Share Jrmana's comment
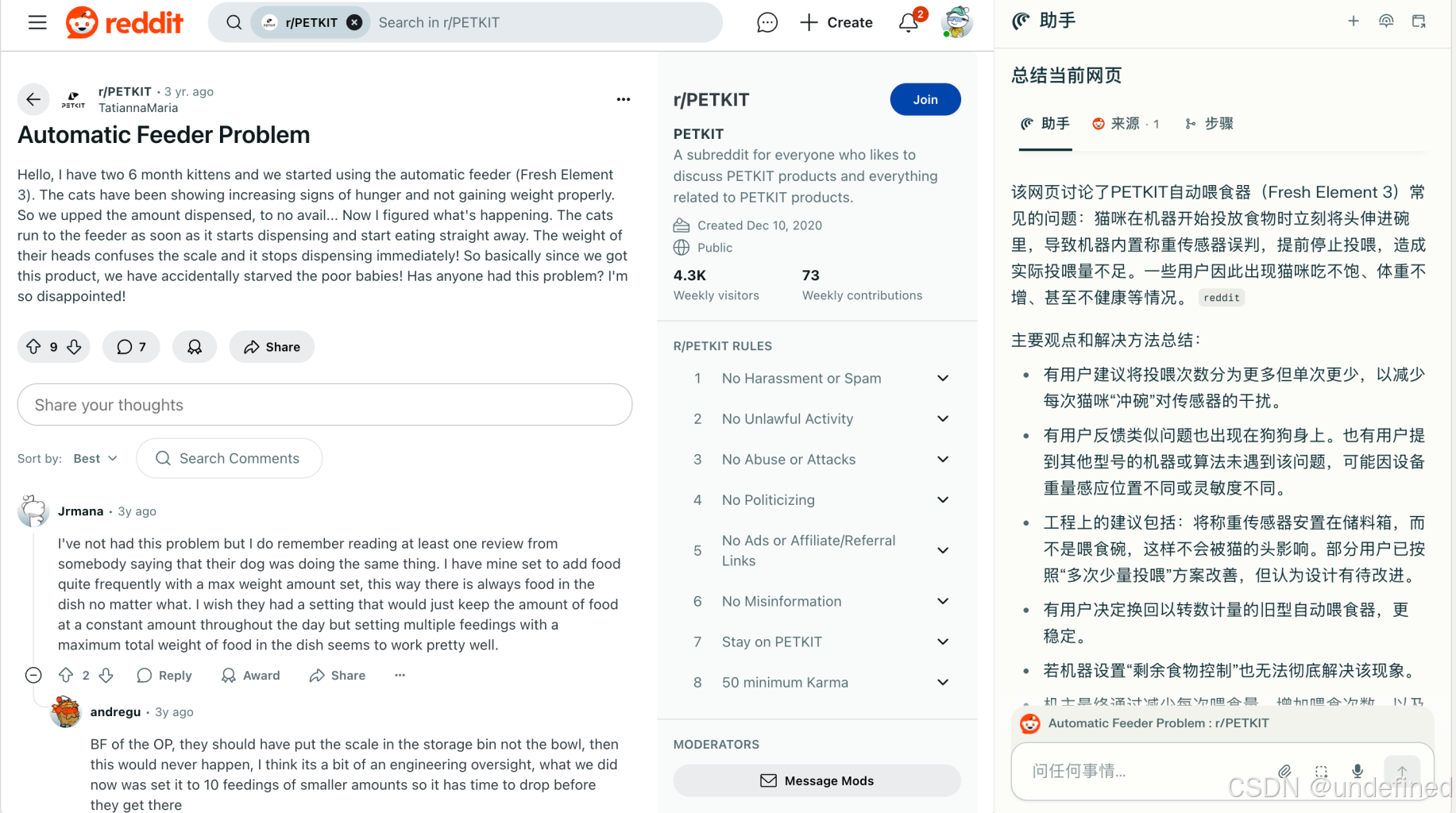This screenshot has height=813, width=1456. point(338,675)
